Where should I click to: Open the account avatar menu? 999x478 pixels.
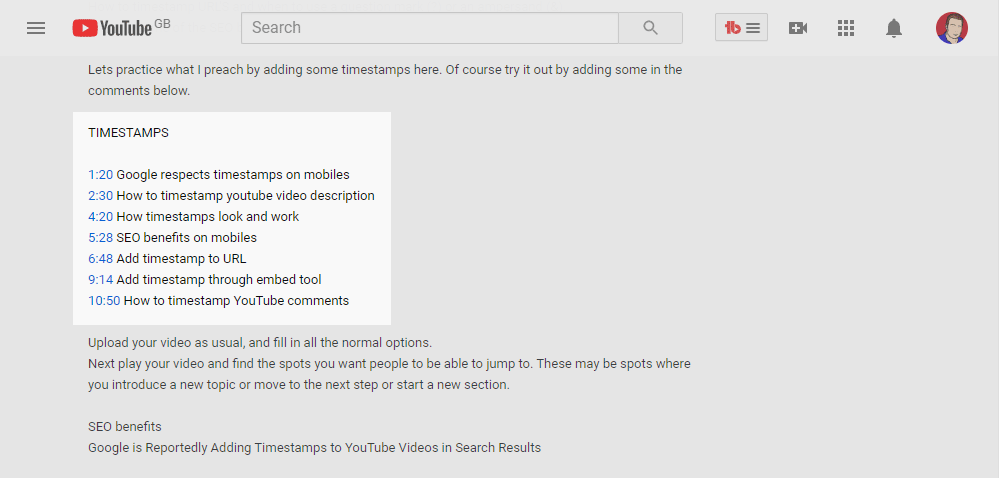pyautogui.click(x=952, y=28)
